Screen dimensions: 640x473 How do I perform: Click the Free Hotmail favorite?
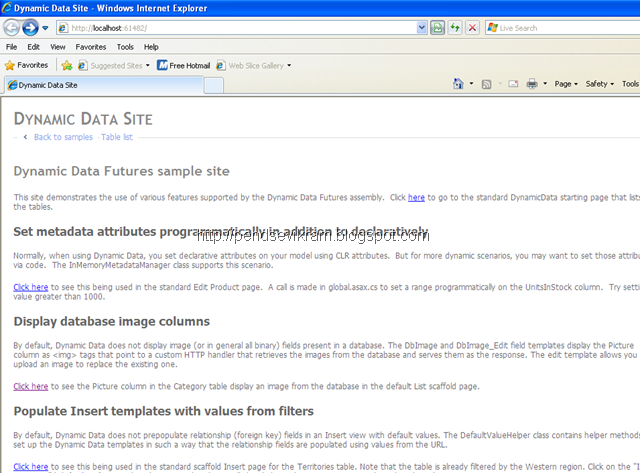pos(184,65)
